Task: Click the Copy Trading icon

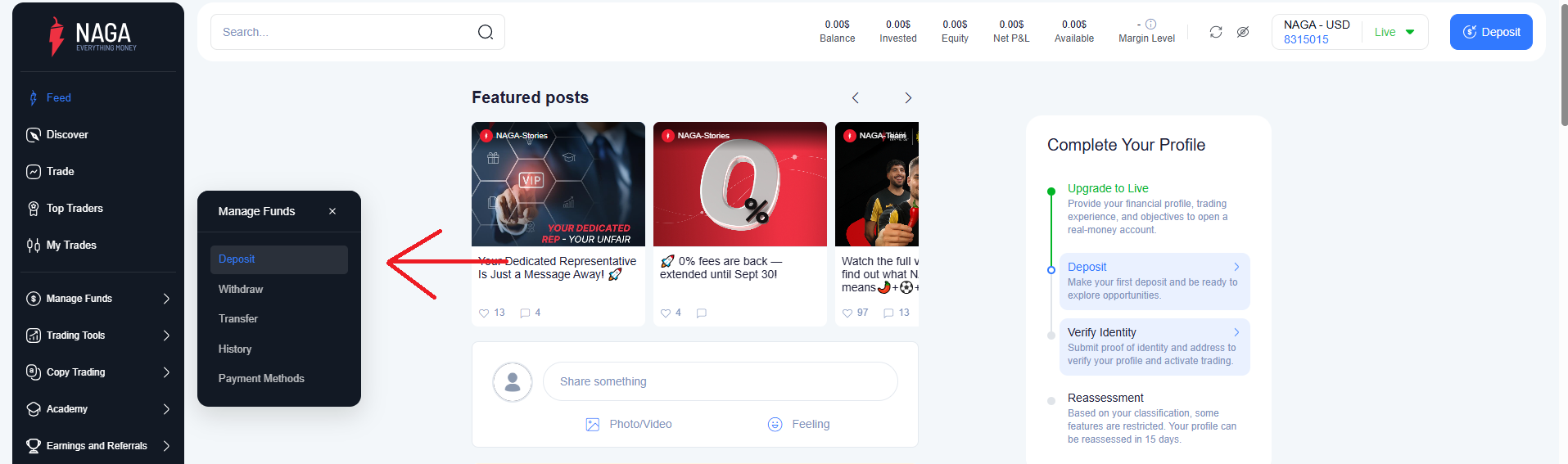Action: [34, 372]
